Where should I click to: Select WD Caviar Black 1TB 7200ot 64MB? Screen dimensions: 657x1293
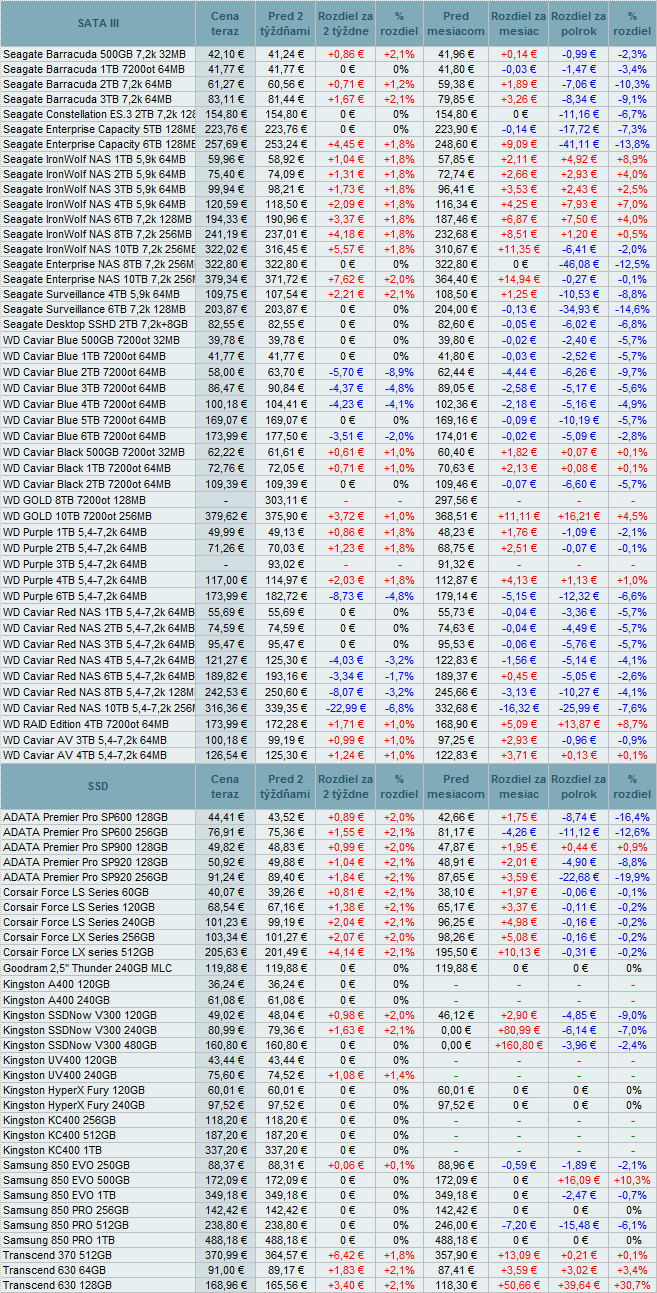point(86,467)
